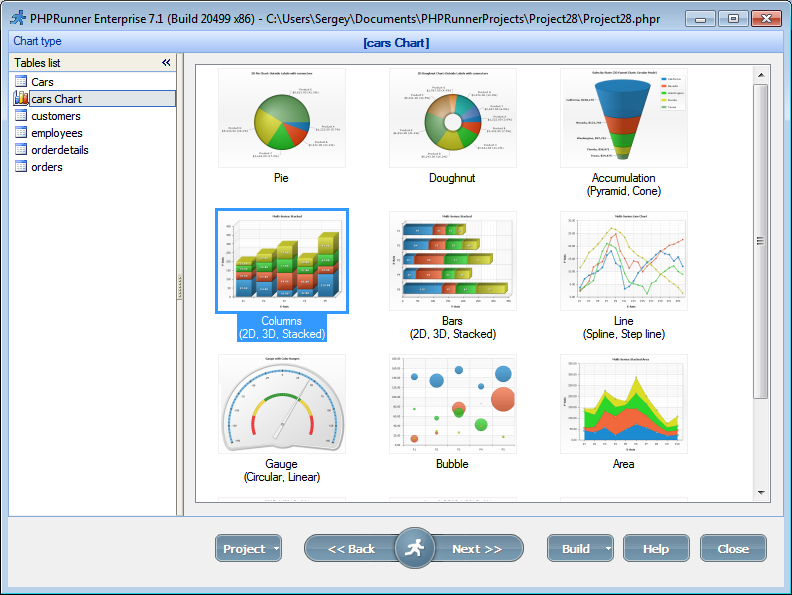Select cars Chart in tables list
Screen dimensions: 792x595
click(x=94, y=98)
